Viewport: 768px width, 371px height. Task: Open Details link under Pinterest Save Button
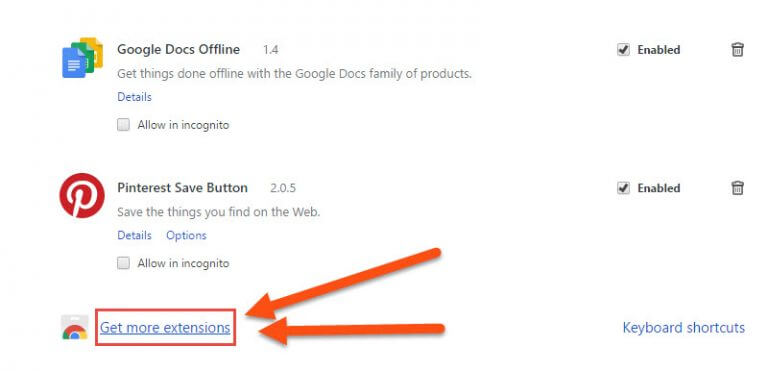(x=134, y=235)
